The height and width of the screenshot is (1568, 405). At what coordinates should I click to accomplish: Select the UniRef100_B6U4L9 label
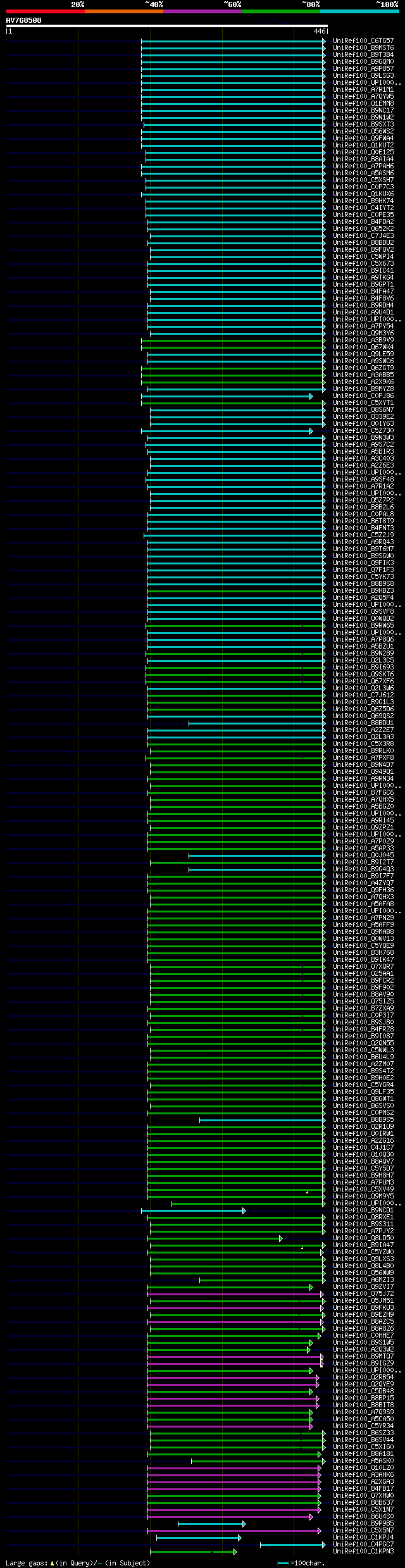click(x=363, y=1057)
